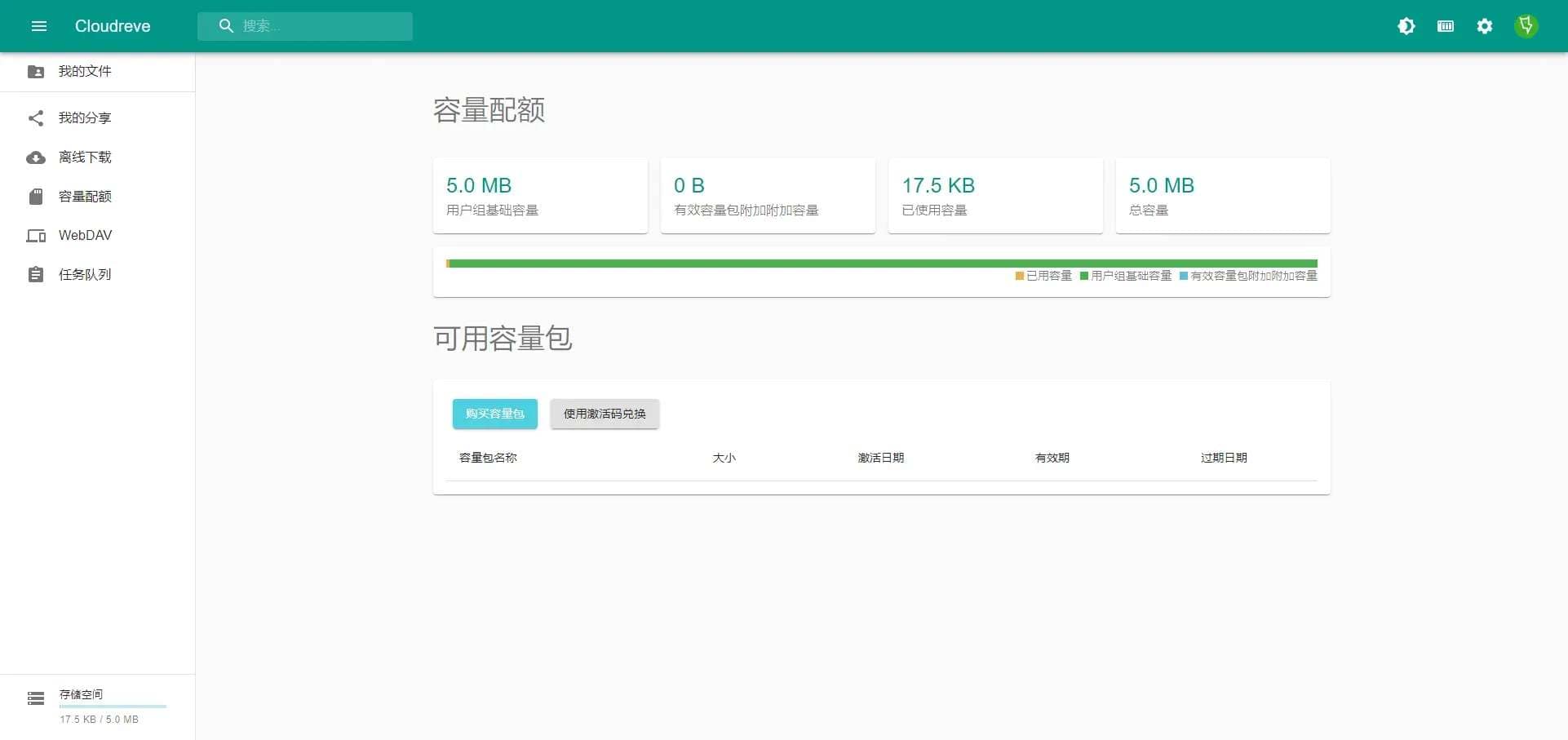
Task: Click the cloud download icon for 离线下载
Action: pyautogui.click(x=36, y=157)
